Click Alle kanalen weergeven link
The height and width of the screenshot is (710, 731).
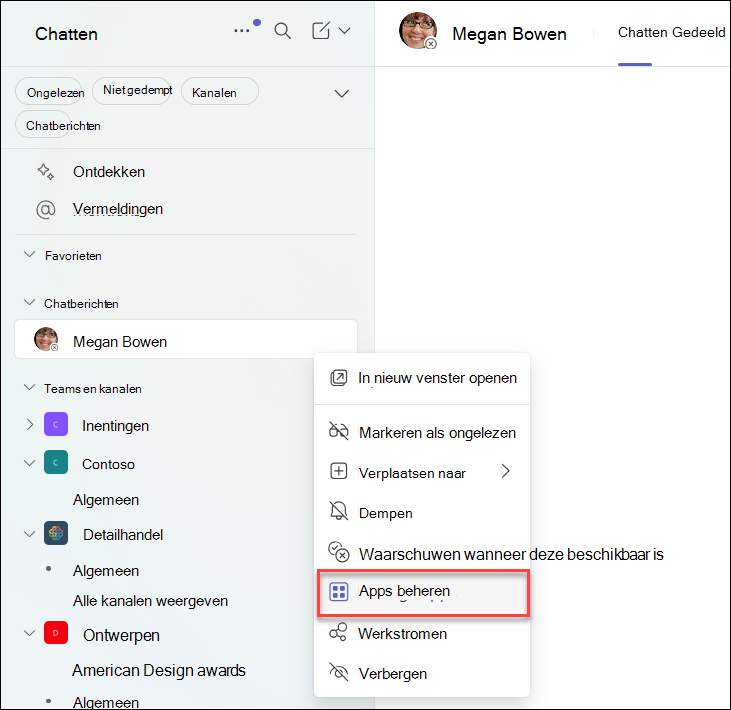click(x=150, y=601)
